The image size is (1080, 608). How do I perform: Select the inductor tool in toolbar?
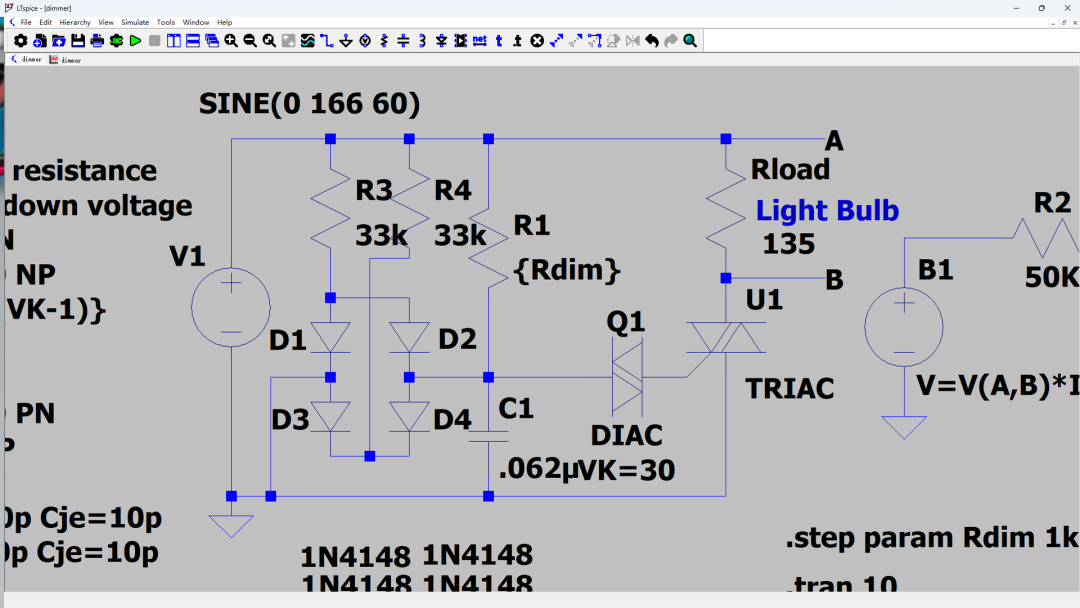(422, 41)
